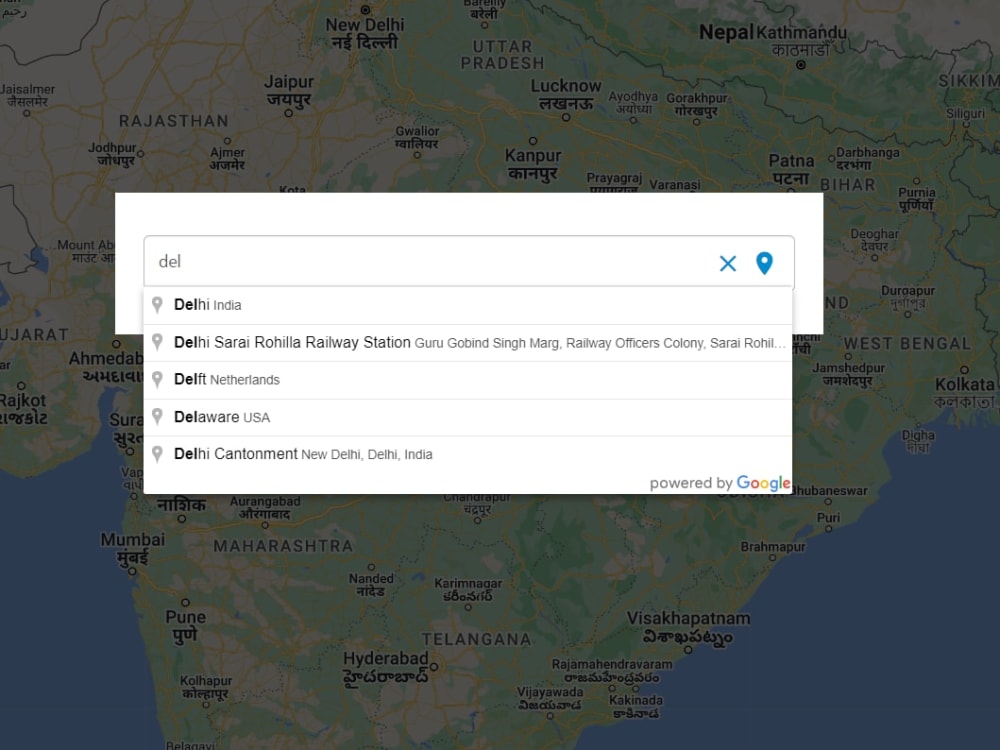
Task: Click the Lucknow label on the map
Action: point(566,94)
